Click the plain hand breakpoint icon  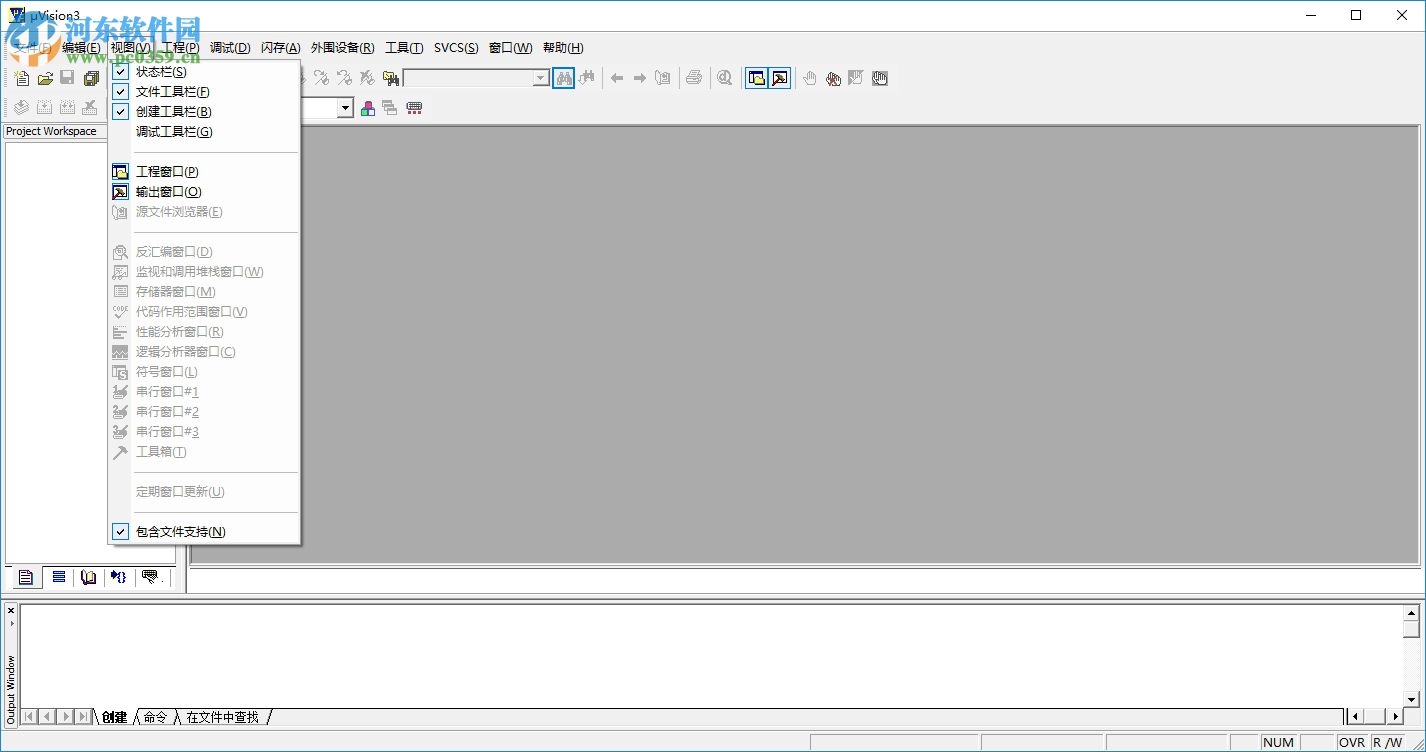pyautogui.click(x=810, y=78)
